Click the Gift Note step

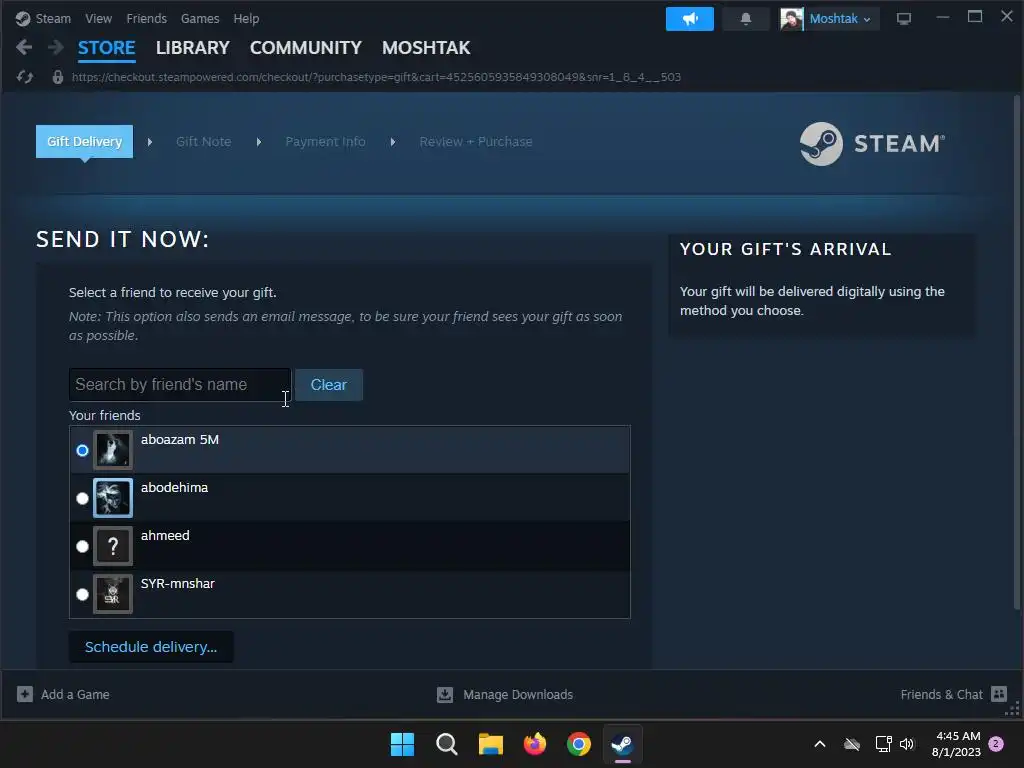[203, 142]
